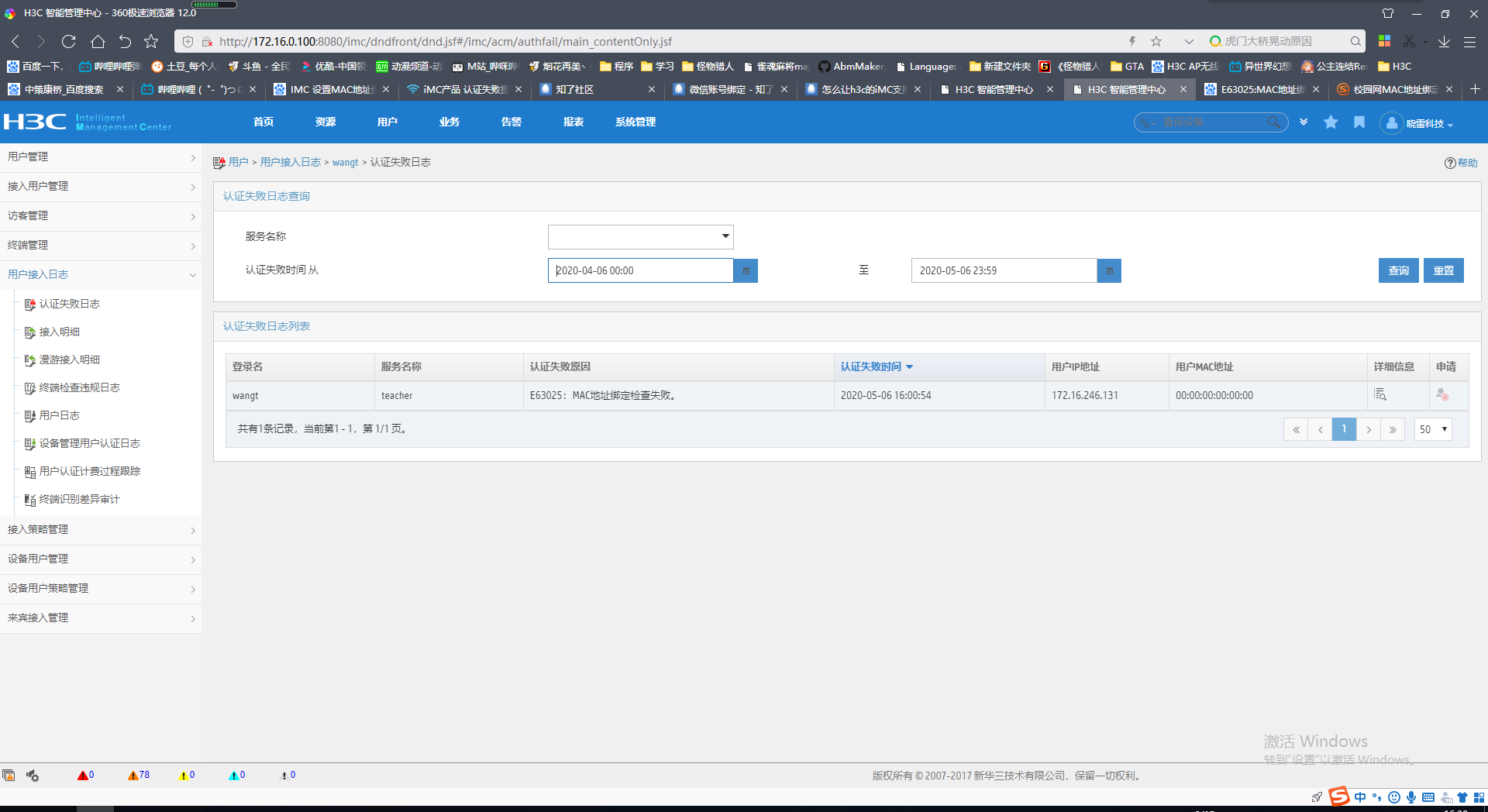Click the magnifier in the device search box
The width and height of the screenshot is (1488, 812).
pos(1273,122)
